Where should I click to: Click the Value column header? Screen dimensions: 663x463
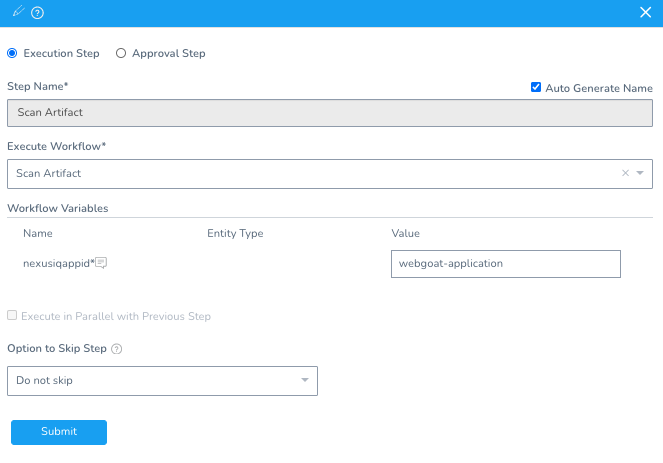click(405, 233)
